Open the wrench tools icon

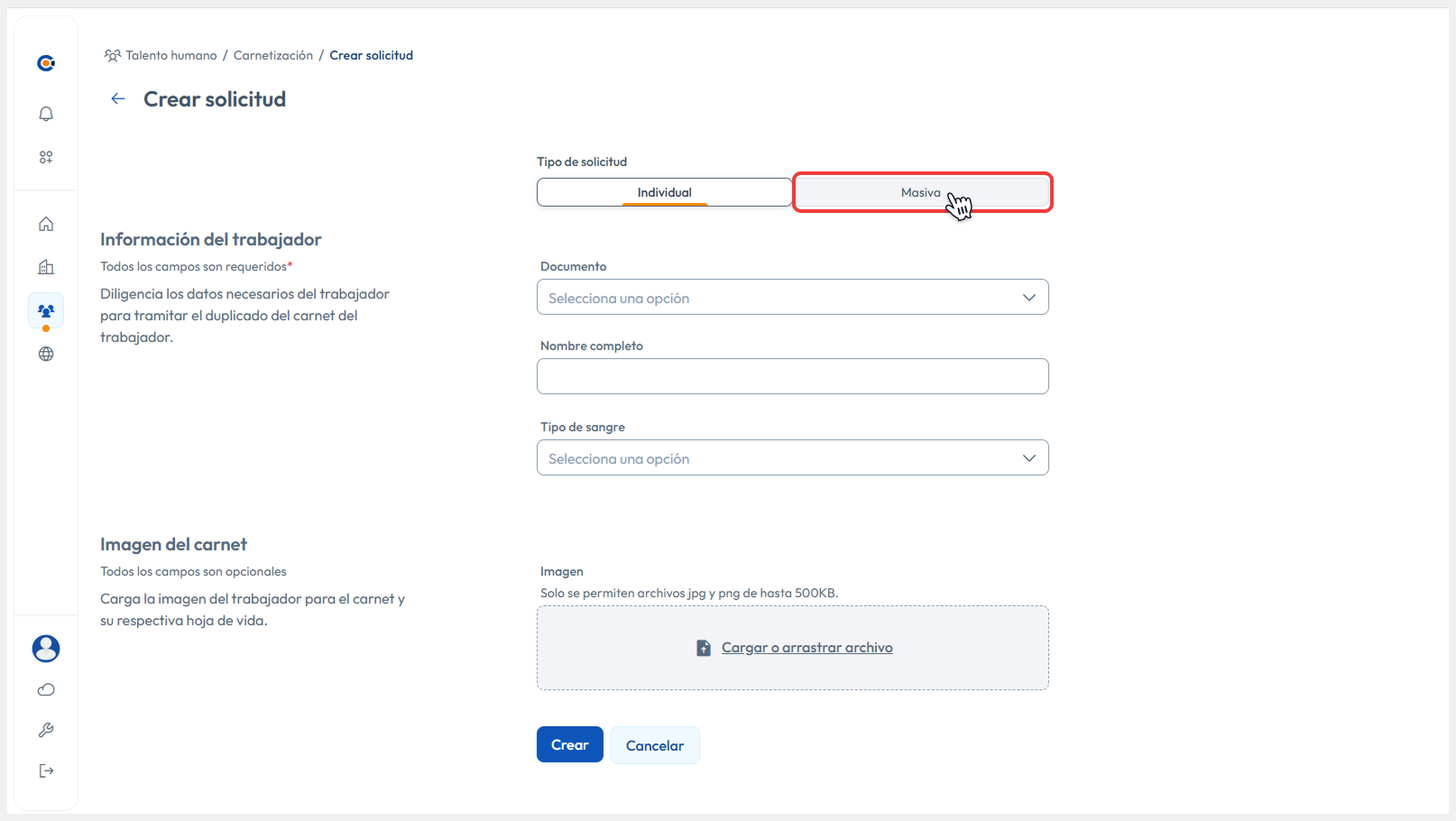tap(45, 730)
